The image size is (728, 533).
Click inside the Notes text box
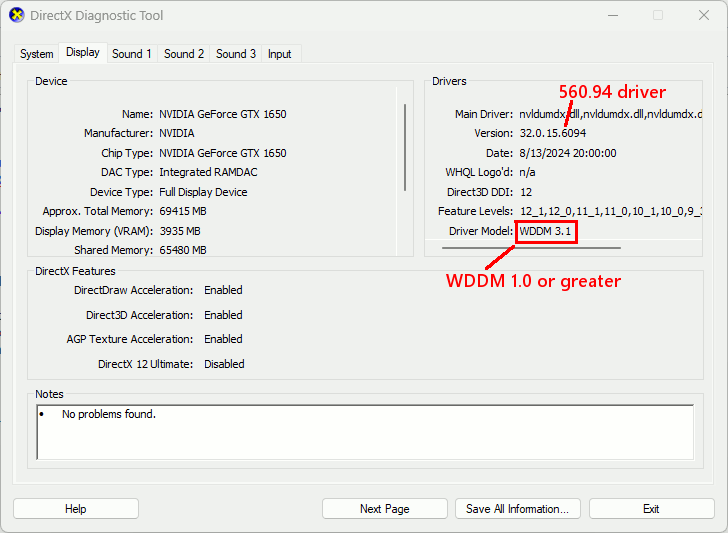click(x=365, y=432)
